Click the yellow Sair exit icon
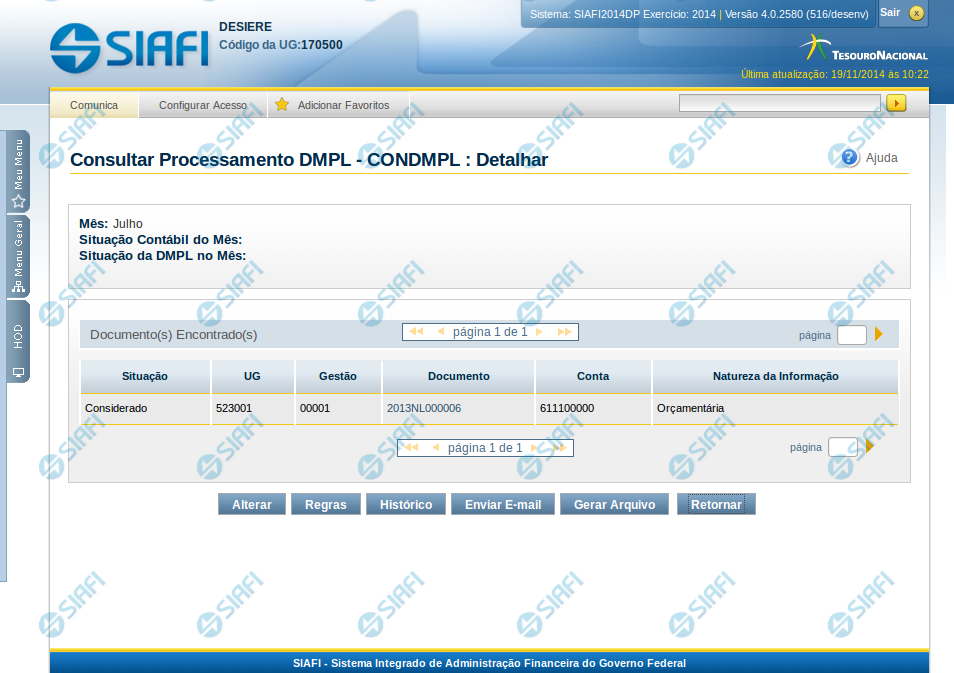 pyautogui.click(x=916, y=13)
